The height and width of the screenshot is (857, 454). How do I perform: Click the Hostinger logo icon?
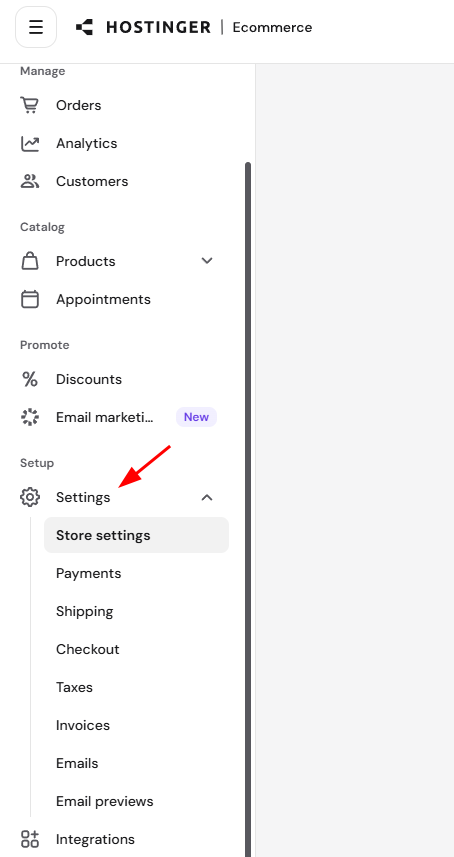(x=84, y=27)
